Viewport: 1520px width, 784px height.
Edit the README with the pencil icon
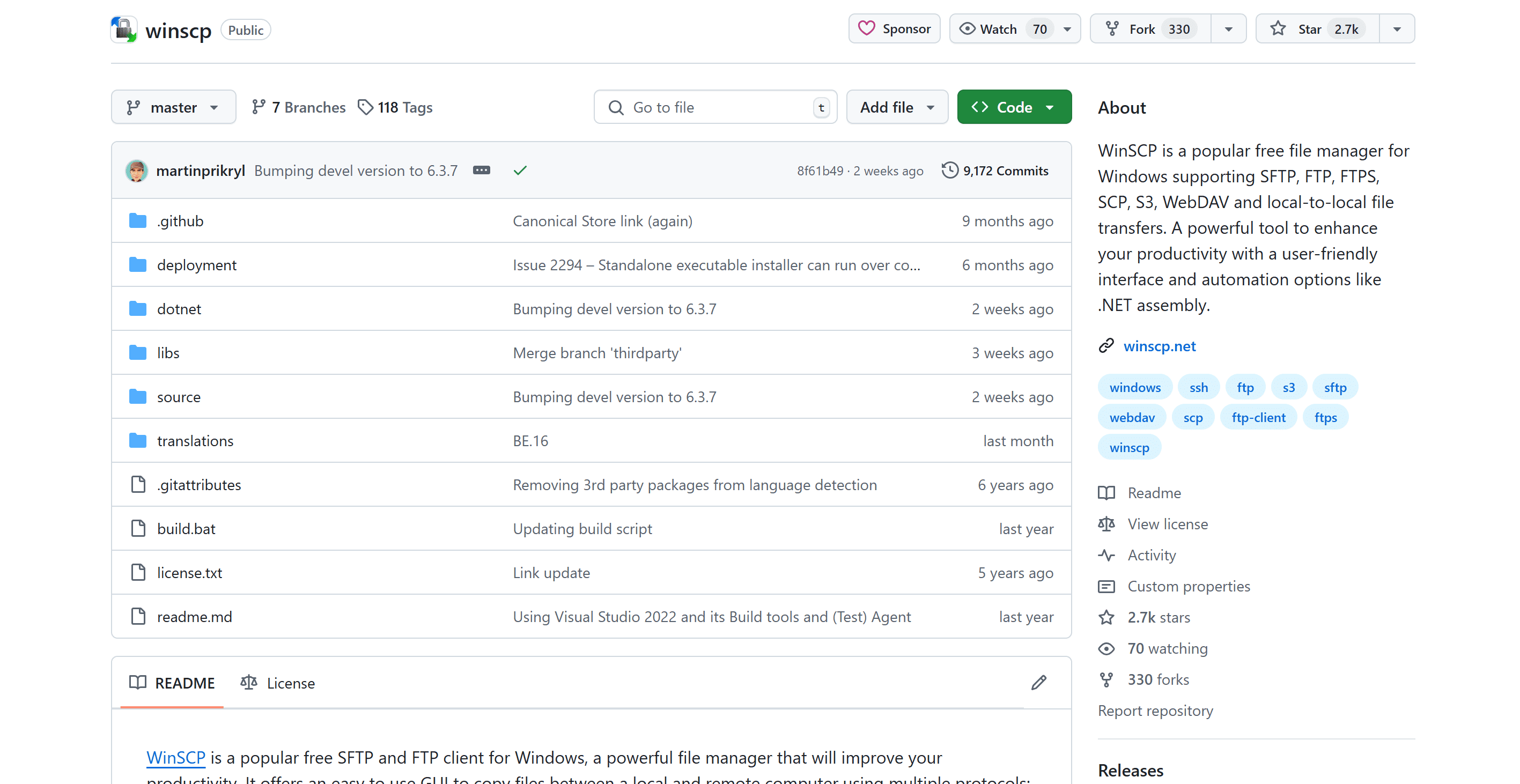click(1038, 683)
